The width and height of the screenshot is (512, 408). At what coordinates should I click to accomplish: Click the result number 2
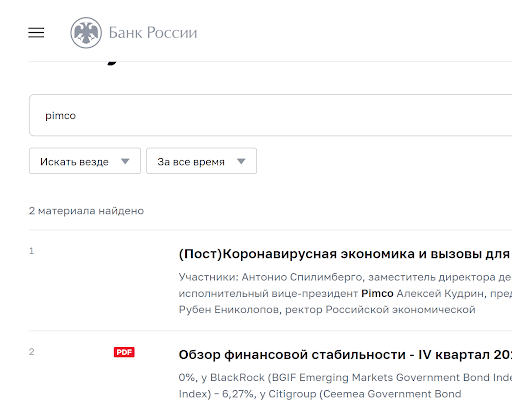point(32,352)
